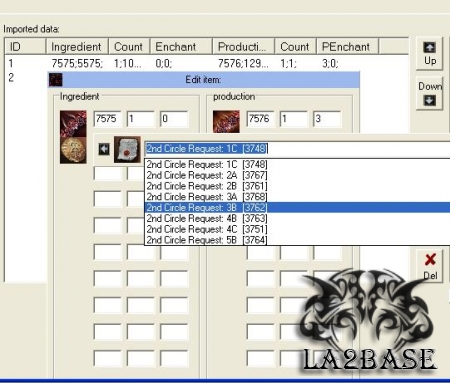Select the ingredient 7575 item icon
450x383 pixels.
[x=73, y=124]
